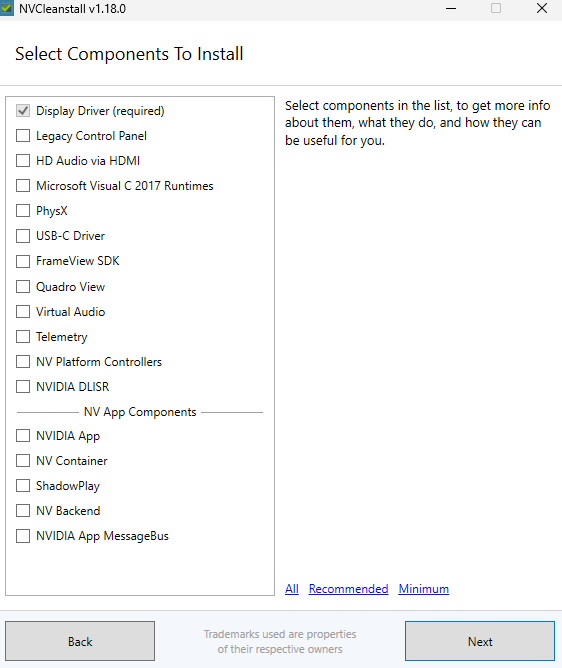Click the All preset link
This screenshot has height=668, width=562.
tap(292, 589)
